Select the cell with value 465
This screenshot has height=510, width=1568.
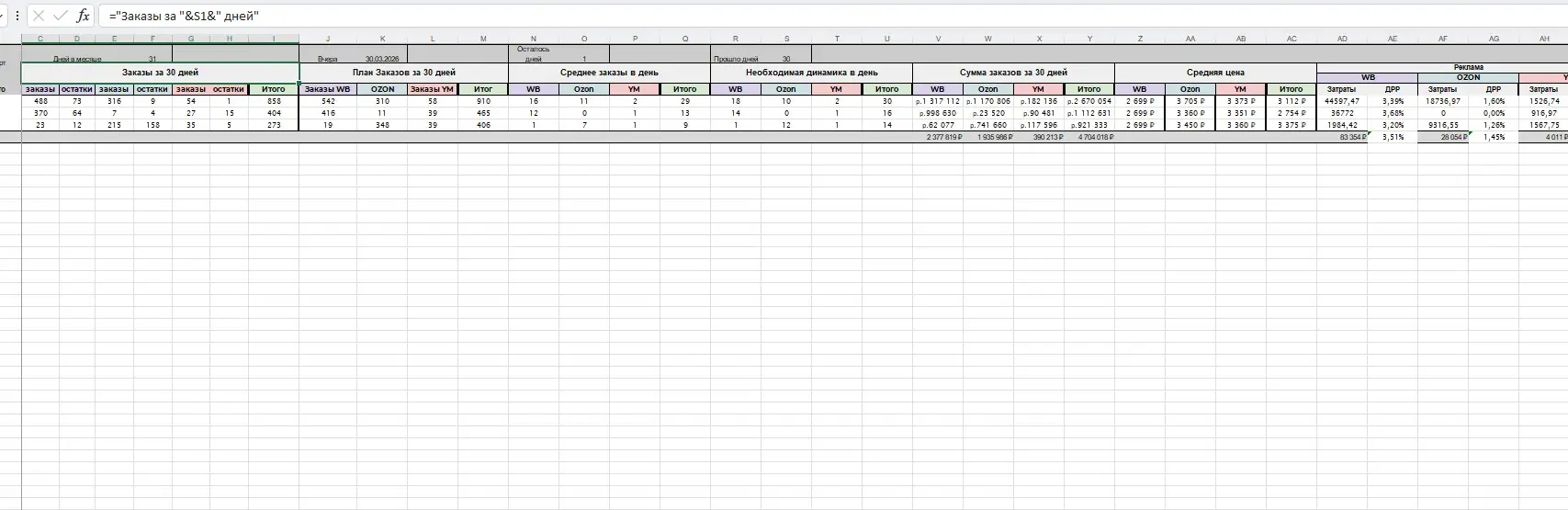coord(483,113)
